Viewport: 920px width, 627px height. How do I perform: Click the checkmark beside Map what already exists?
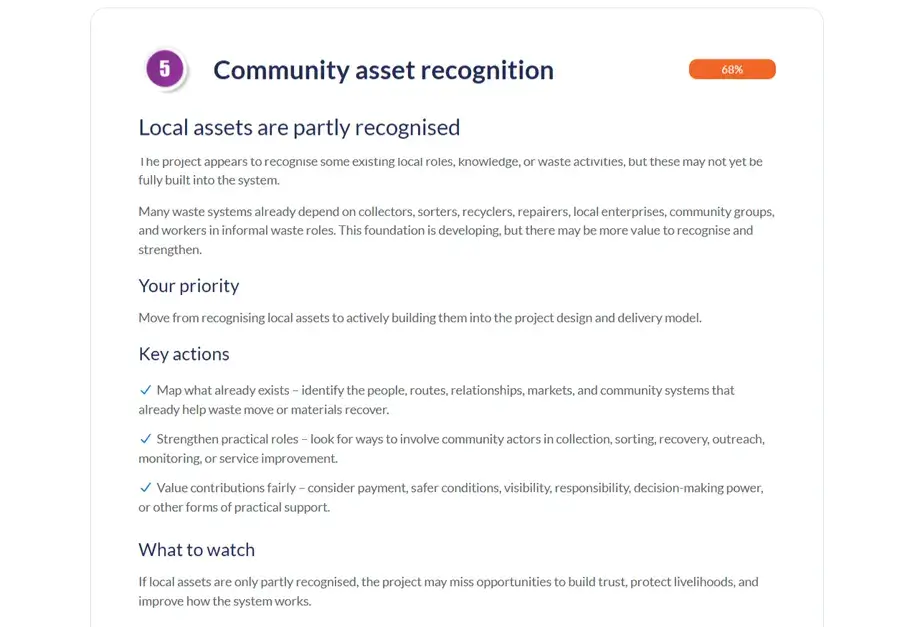[146, 390]
